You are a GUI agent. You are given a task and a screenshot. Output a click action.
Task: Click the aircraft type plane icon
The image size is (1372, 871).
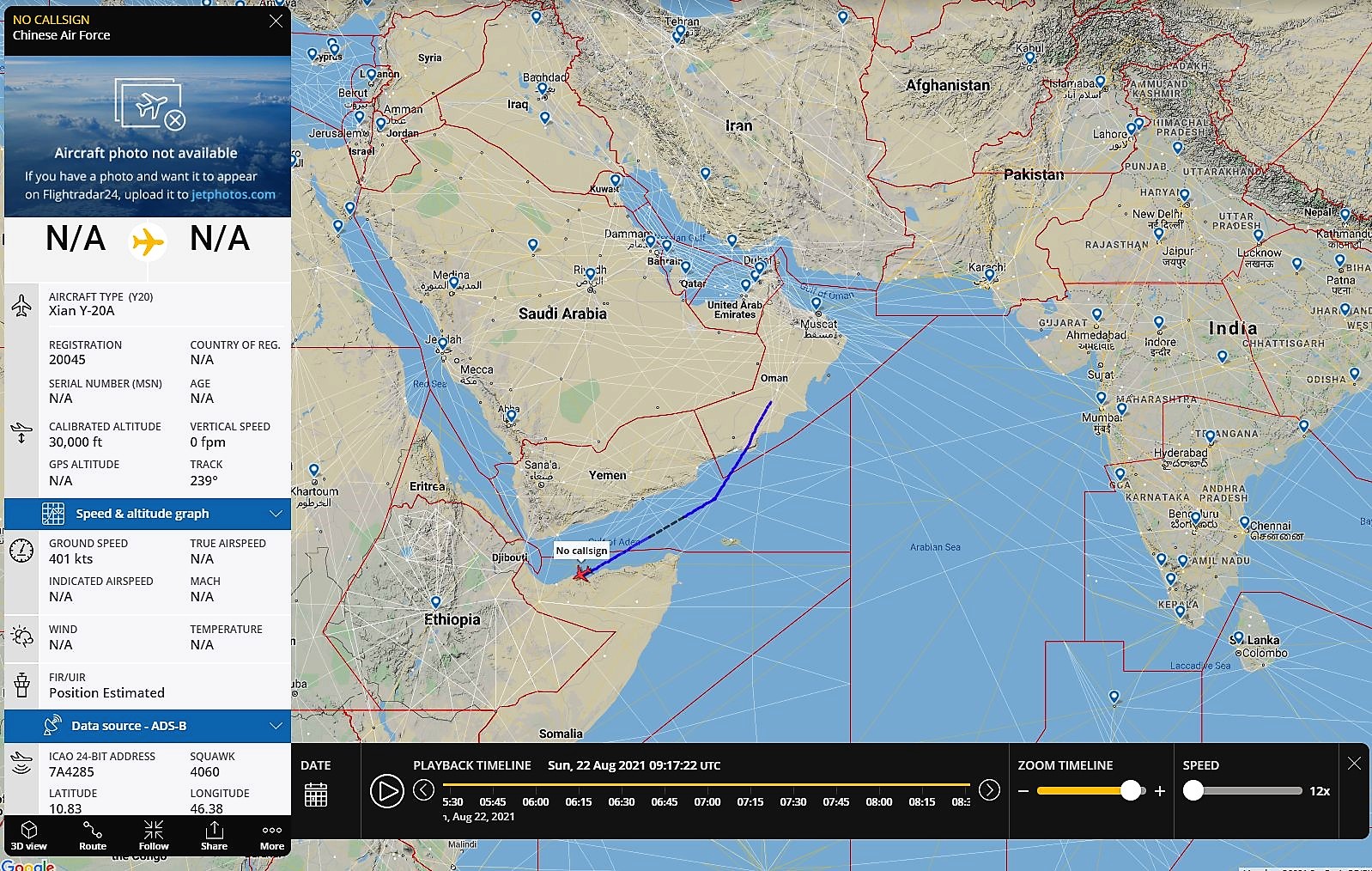click(21, 305)
